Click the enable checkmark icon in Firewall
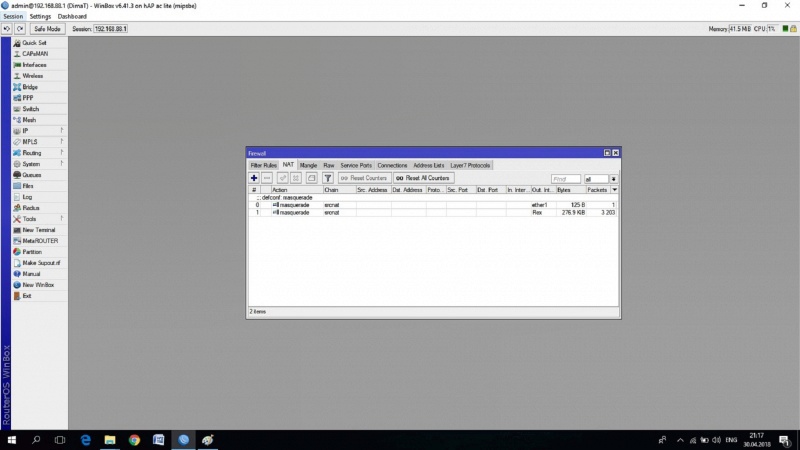 coord(282,178)
